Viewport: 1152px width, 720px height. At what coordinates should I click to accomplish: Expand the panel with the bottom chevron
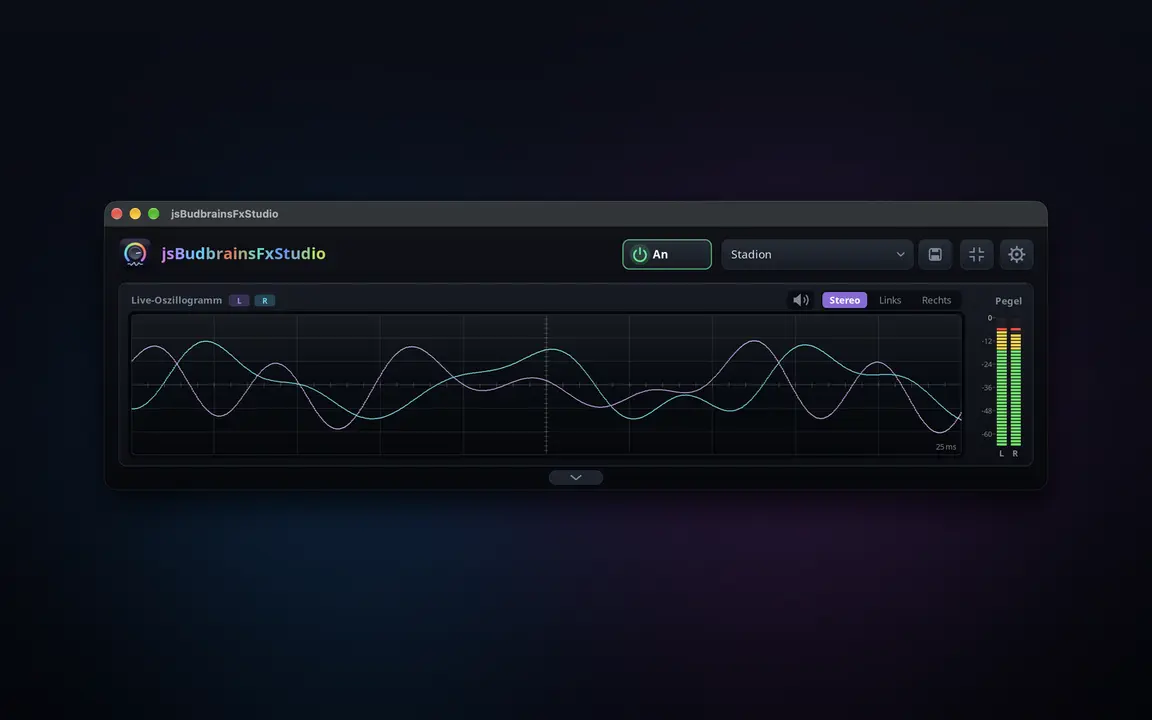(x=576, y=478)
